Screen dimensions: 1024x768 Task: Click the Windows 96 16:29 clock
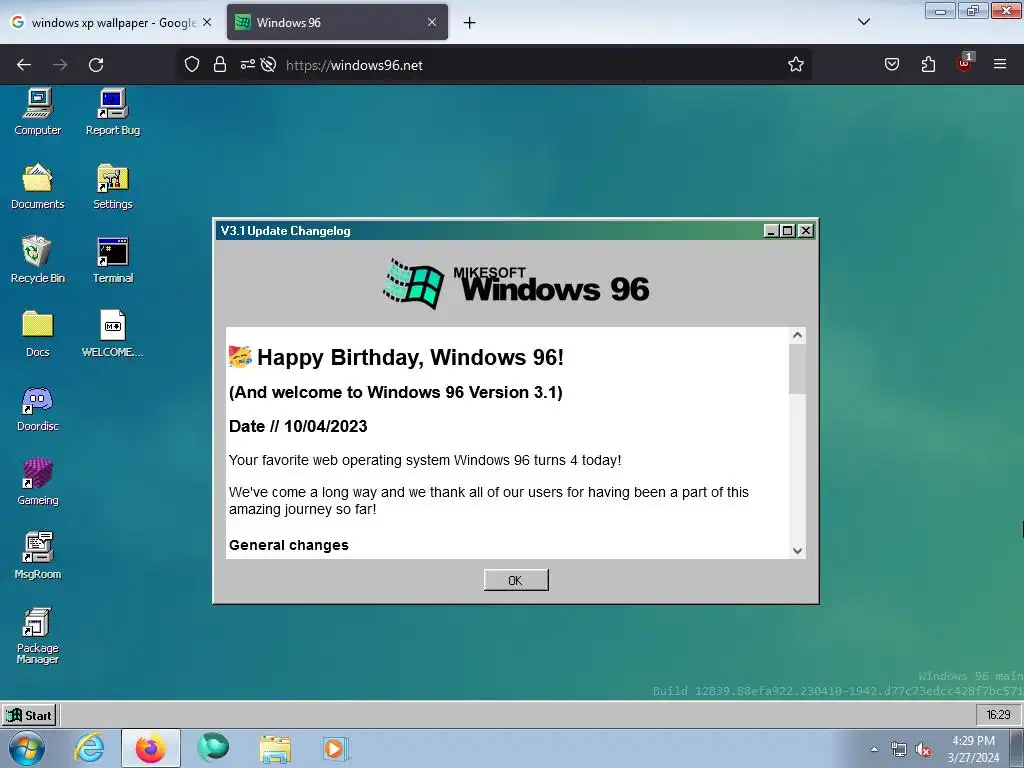coord(998,715)
